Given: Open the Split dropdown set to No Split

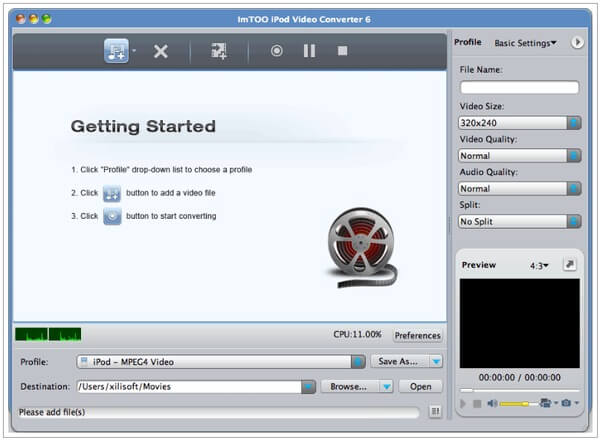Looking at the screenshot, I should pyautogui.click(x=519, y=222).
